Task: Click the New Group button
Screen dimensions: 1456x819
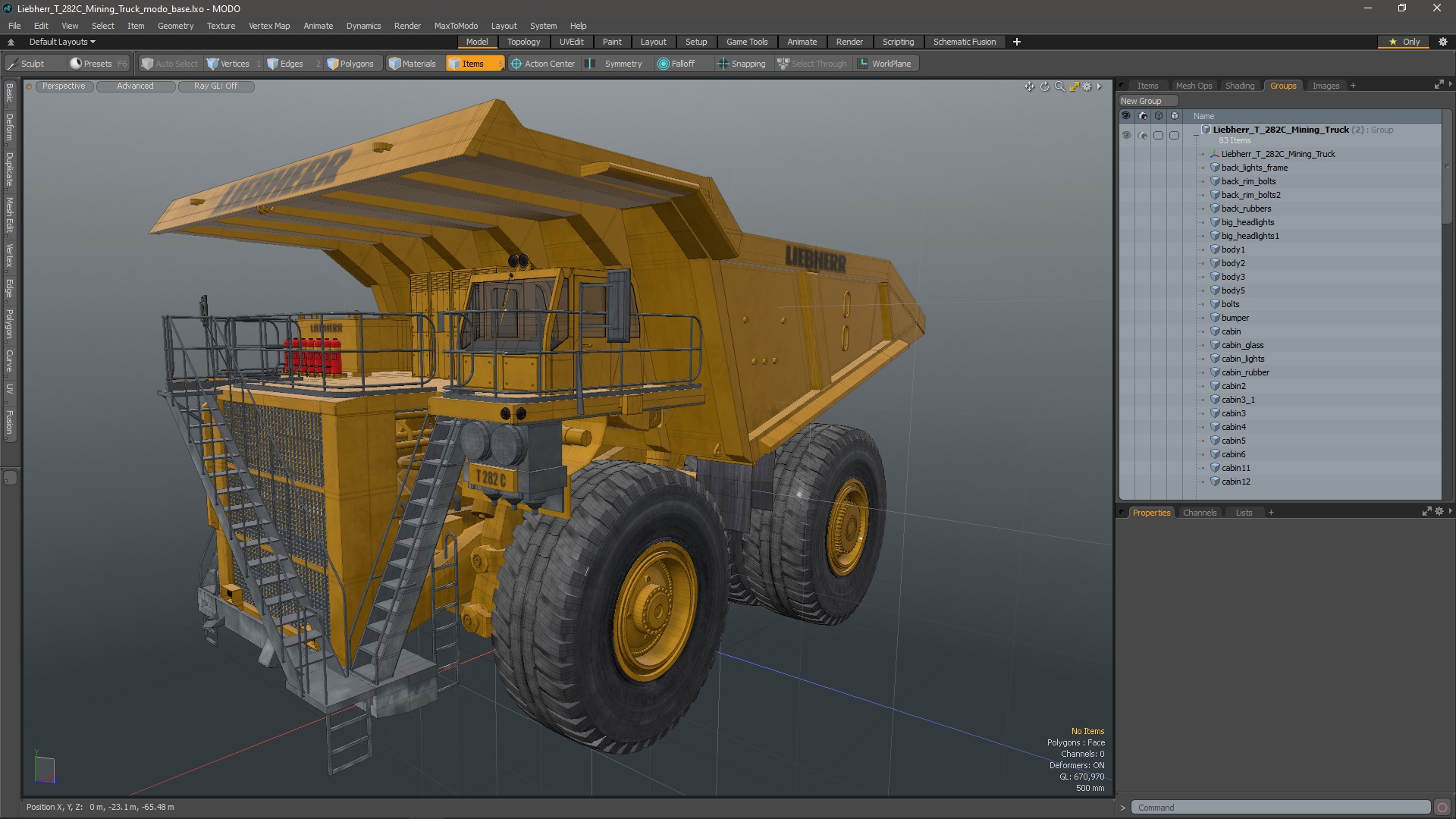Action: tap(1147, 101)
